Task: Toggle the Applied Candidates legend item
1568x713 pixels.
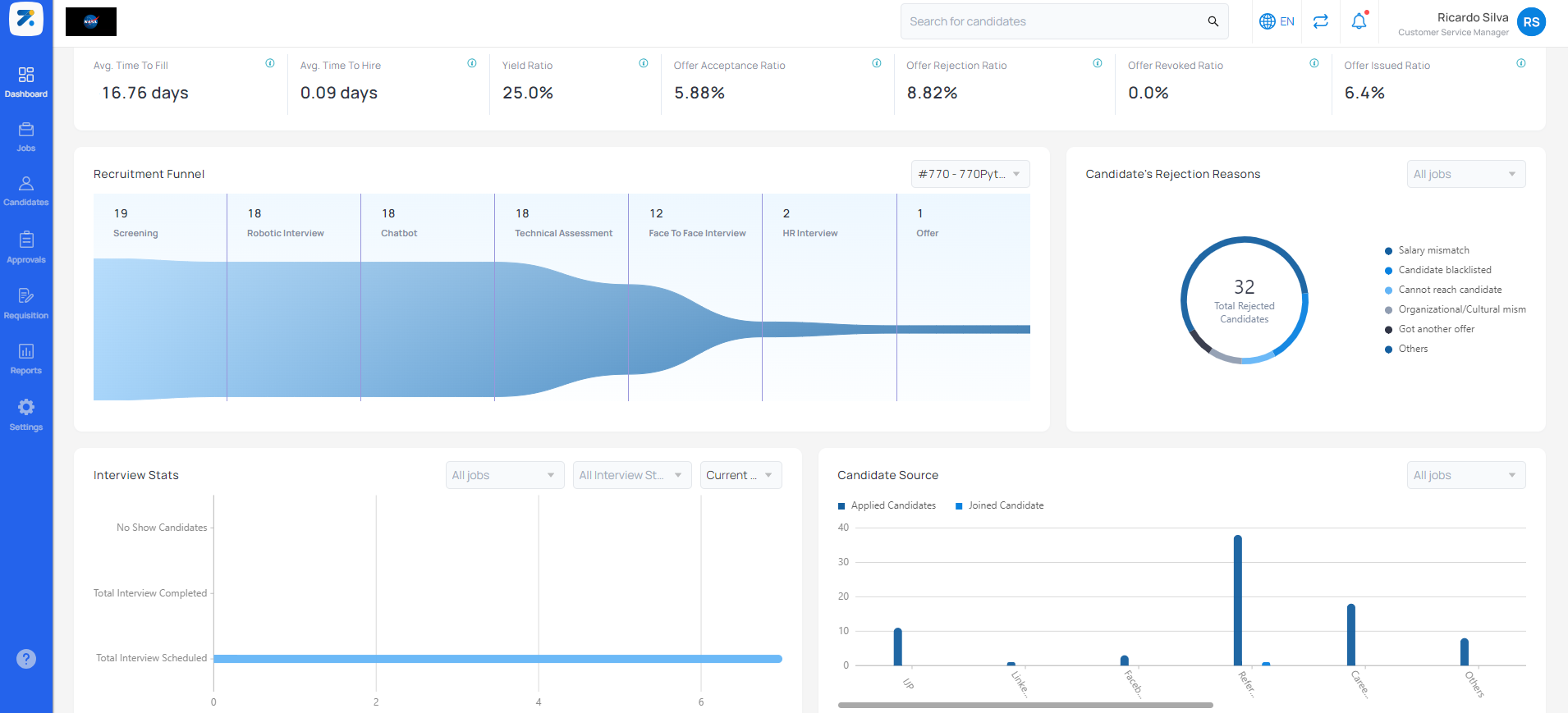Action: click(887, 505)
